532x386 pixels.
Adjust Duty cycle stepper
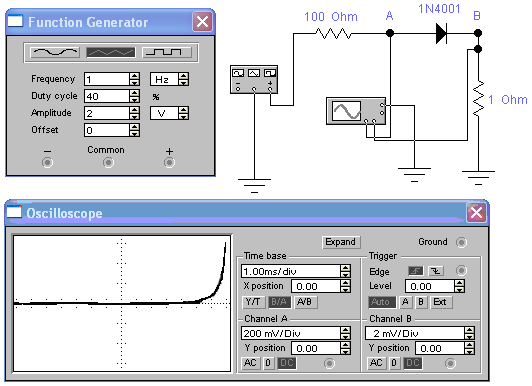pyautogui.click(x=134, y=96)
